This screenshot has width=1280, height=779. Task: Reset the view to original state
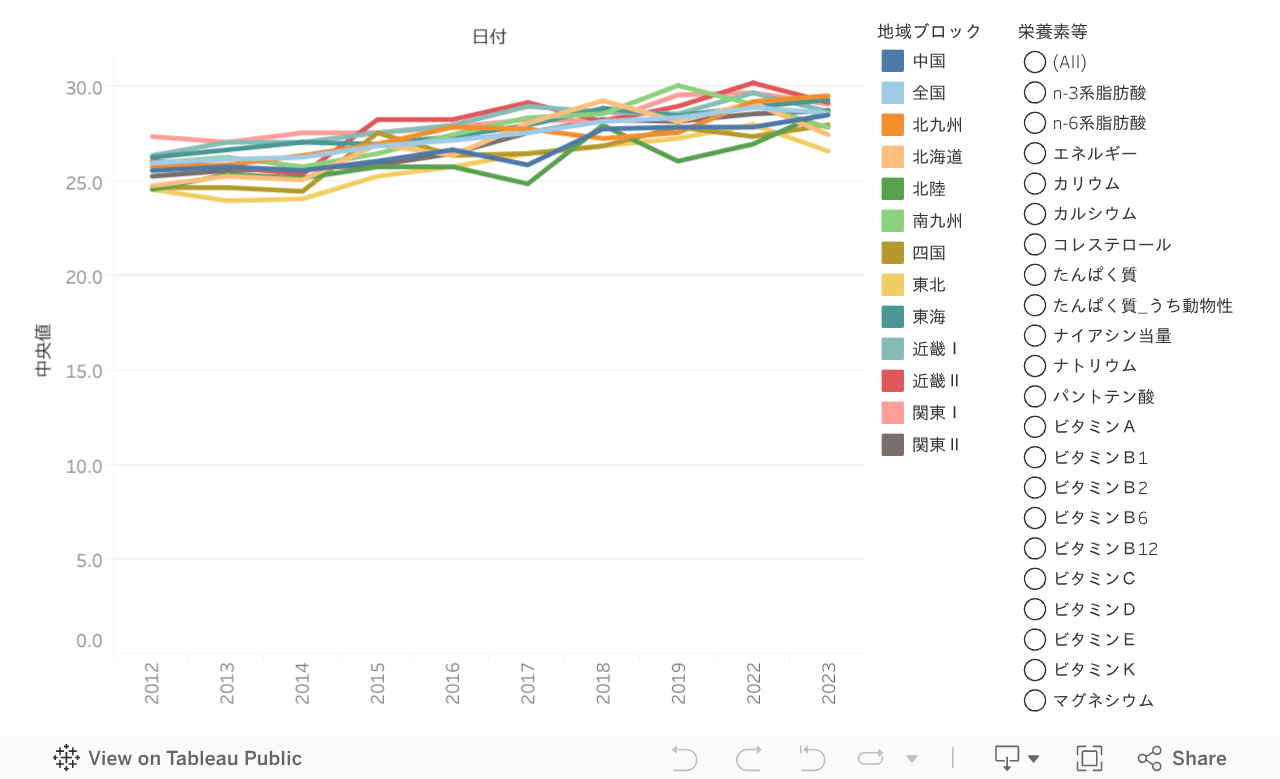pyautogui.click(x=812, y=758)
